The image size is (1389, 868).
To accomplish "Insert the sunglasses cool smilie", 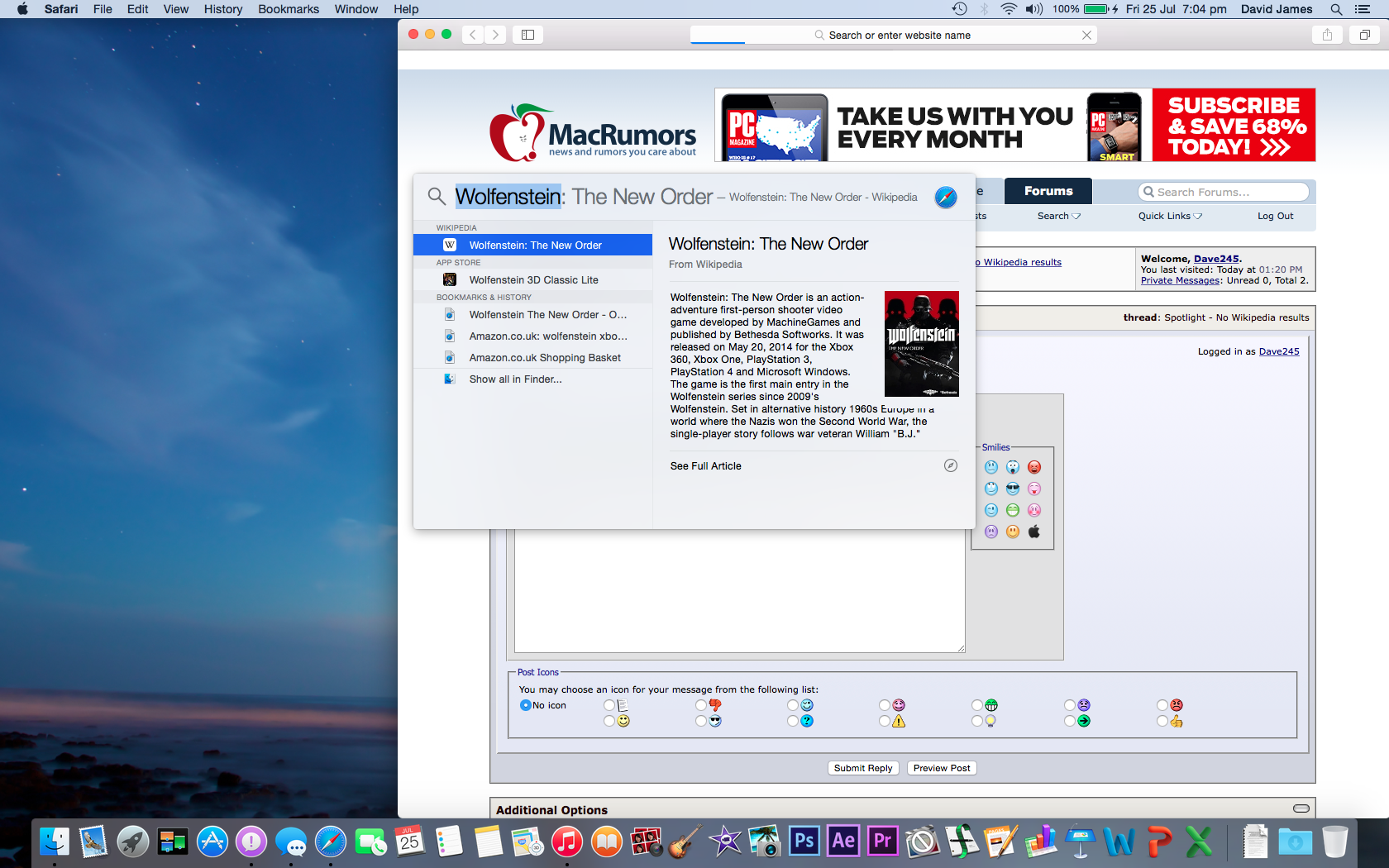I will pos(1013,489).
